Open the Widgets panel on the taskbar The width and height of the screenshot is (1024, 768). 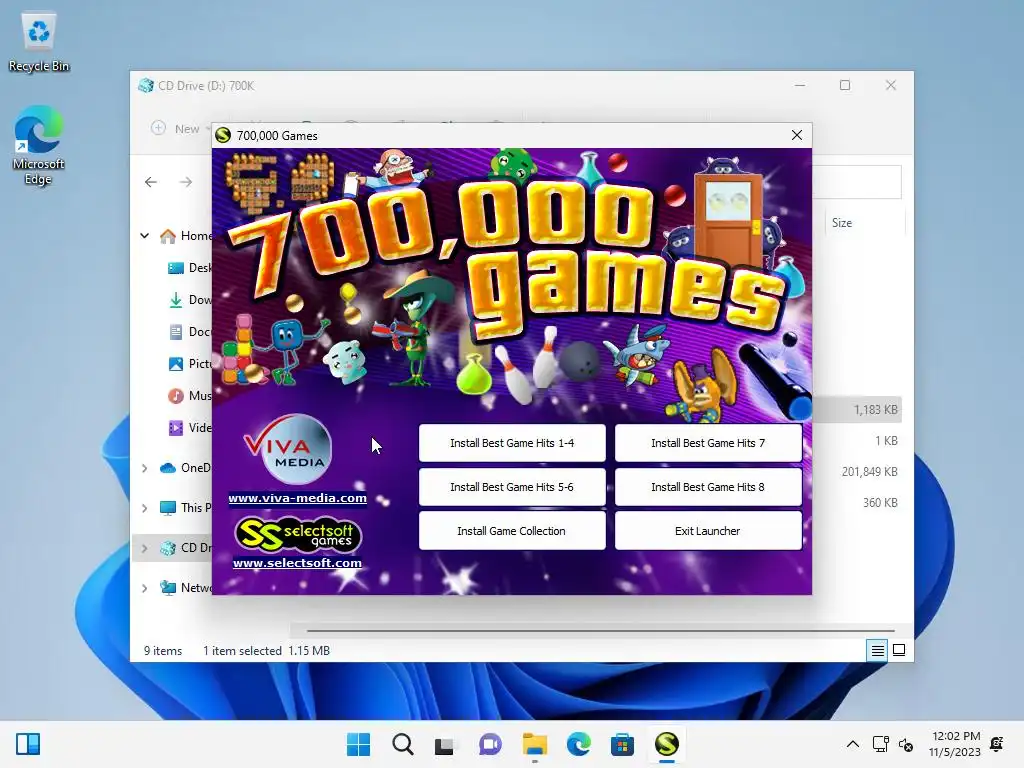point(27,744)
